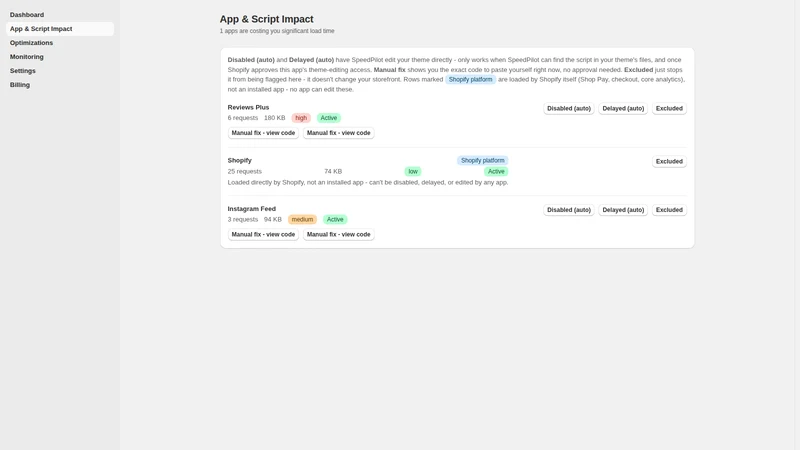
Task: Mark Reviews Plus as Excluded
Action: (669, 108)
